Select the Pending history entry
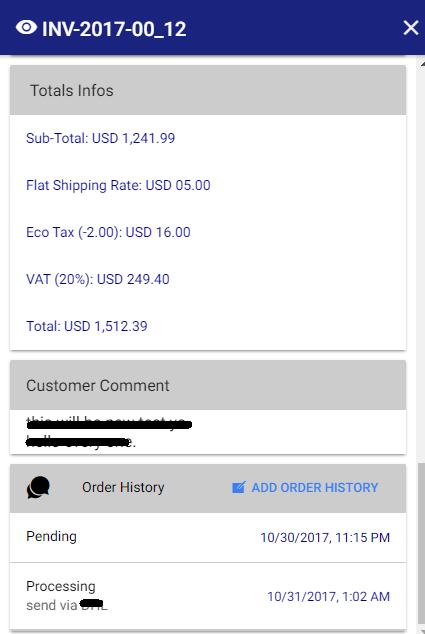The height and width of the screenshot is (634, 425). tap(208, 537)
